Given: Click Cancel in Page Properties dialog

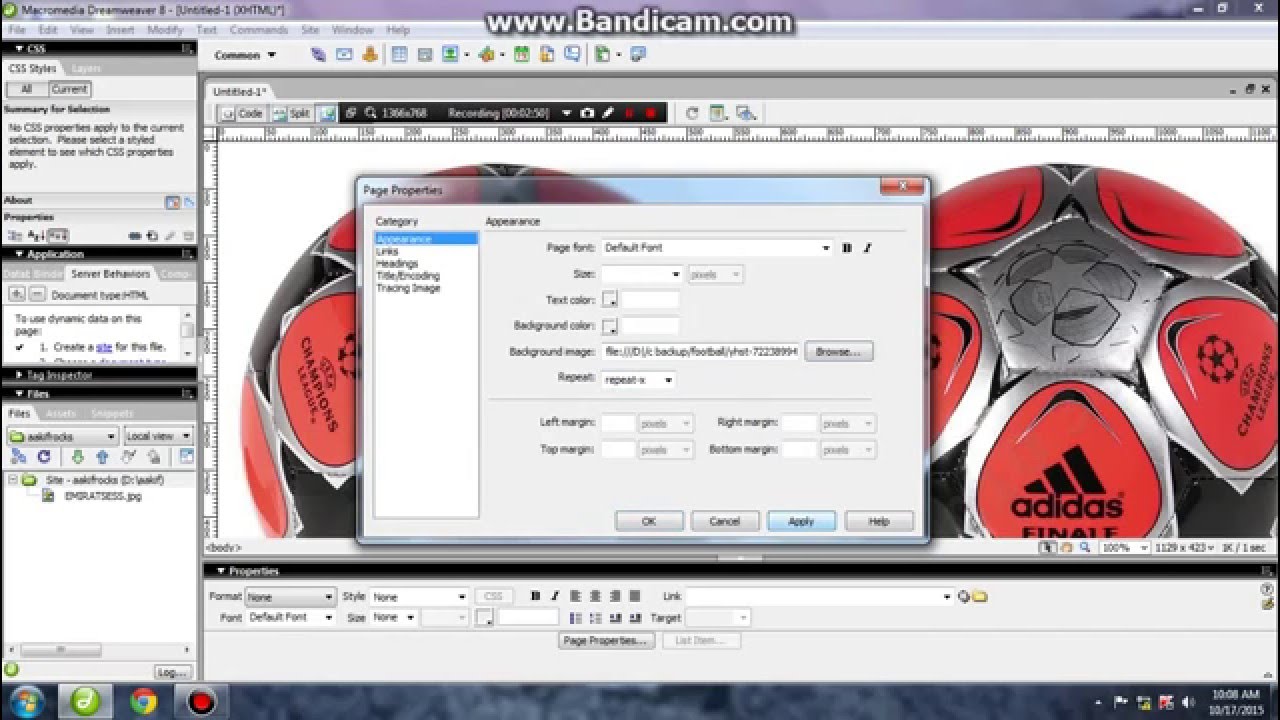Looking at the screenshot, I should (x=724, y=521).
